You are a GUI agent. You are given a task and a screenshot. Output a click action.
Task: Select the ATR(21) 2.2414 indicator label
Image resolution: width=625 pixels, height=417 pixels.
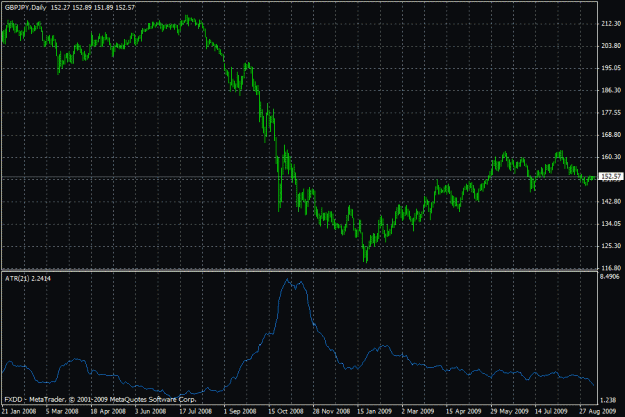coord(28,279)
